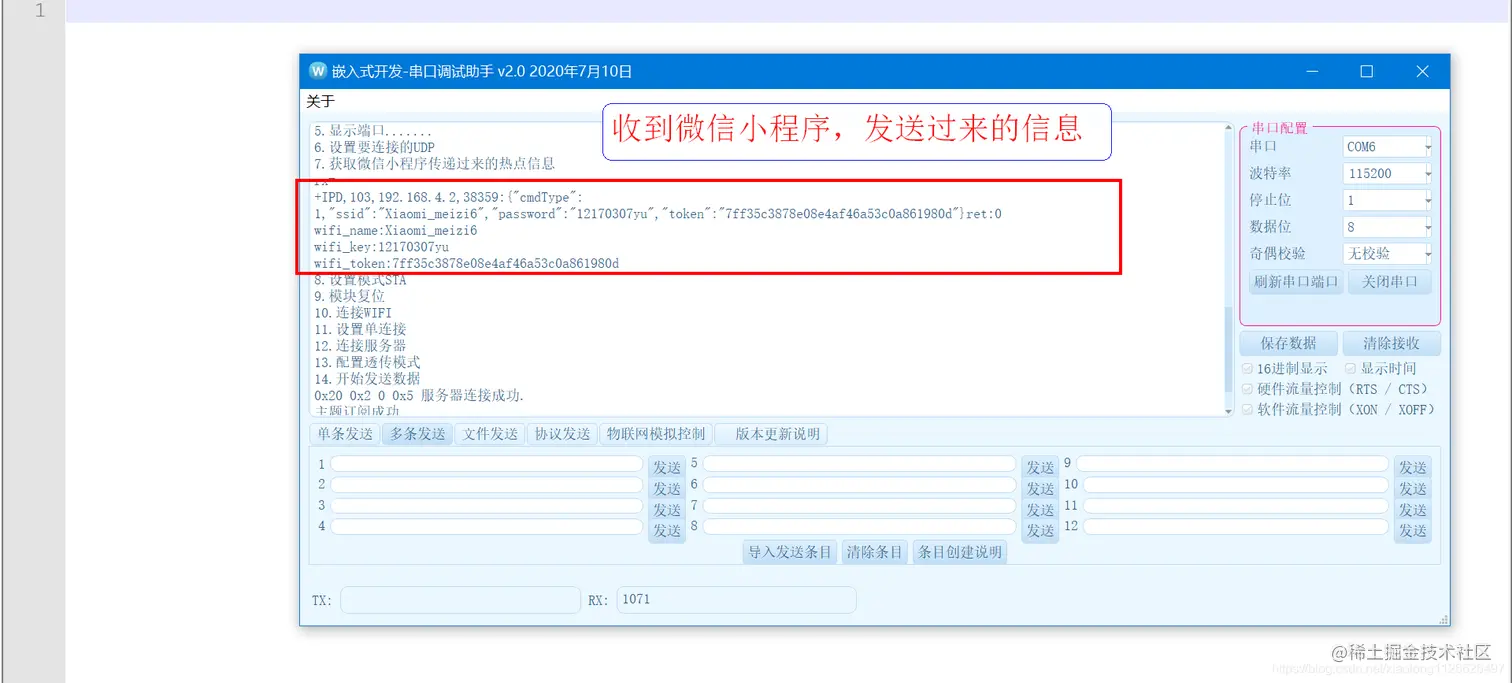
Task: Click into send entry field 10
Action: click(x=1235, y=485)
